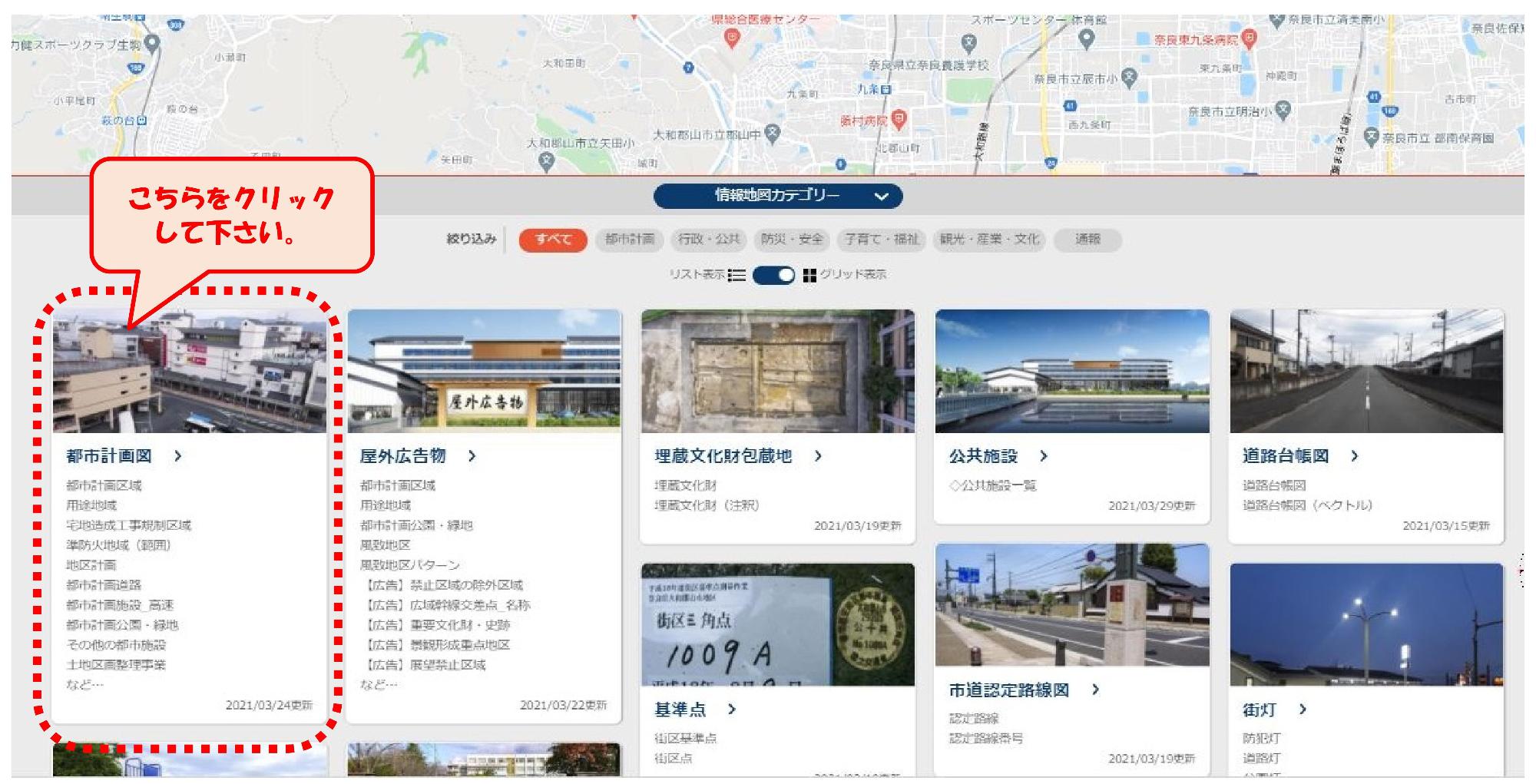Click chevron next to 基準点
The height and width of the screenshot is (784, 1536).
[731, 710]
